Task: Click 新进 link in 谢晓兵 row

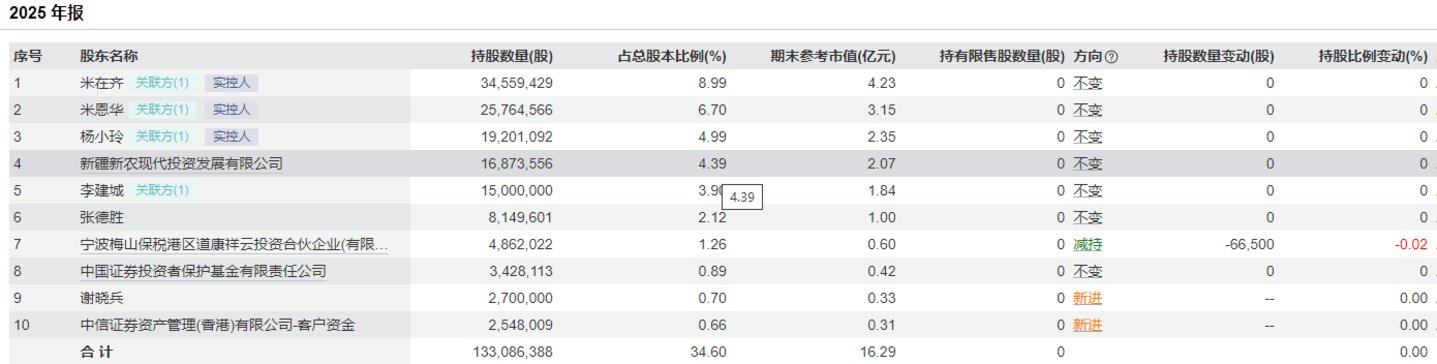Action: (x=1088, y=298)
